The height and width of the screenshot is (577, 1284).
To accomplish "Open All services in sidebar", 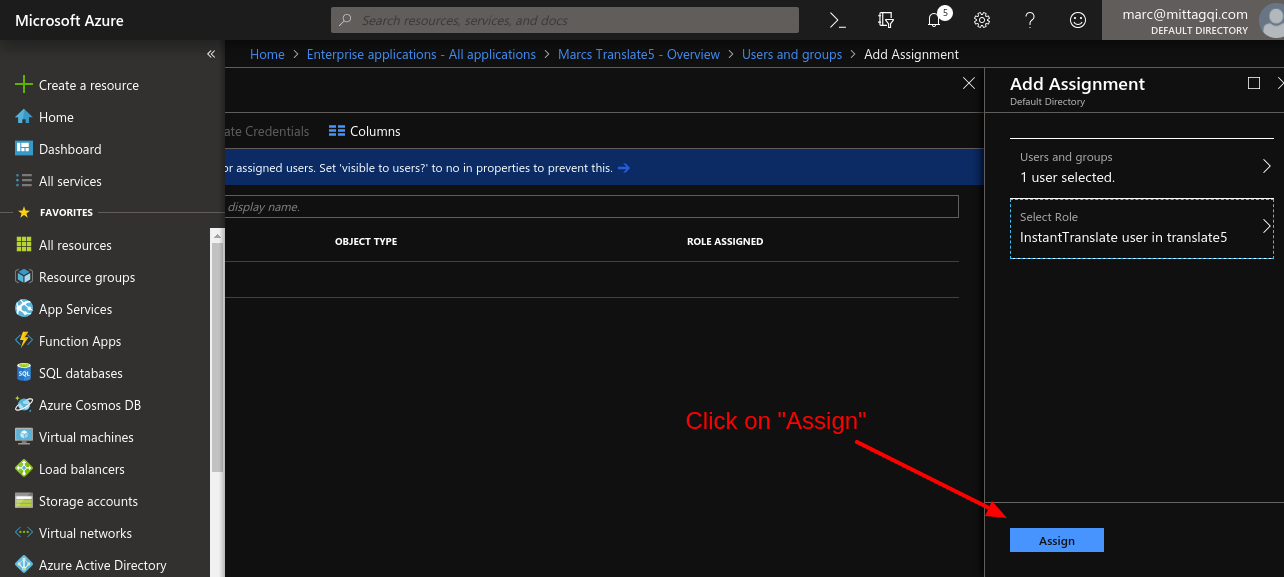I will click(x=70, y=181).
